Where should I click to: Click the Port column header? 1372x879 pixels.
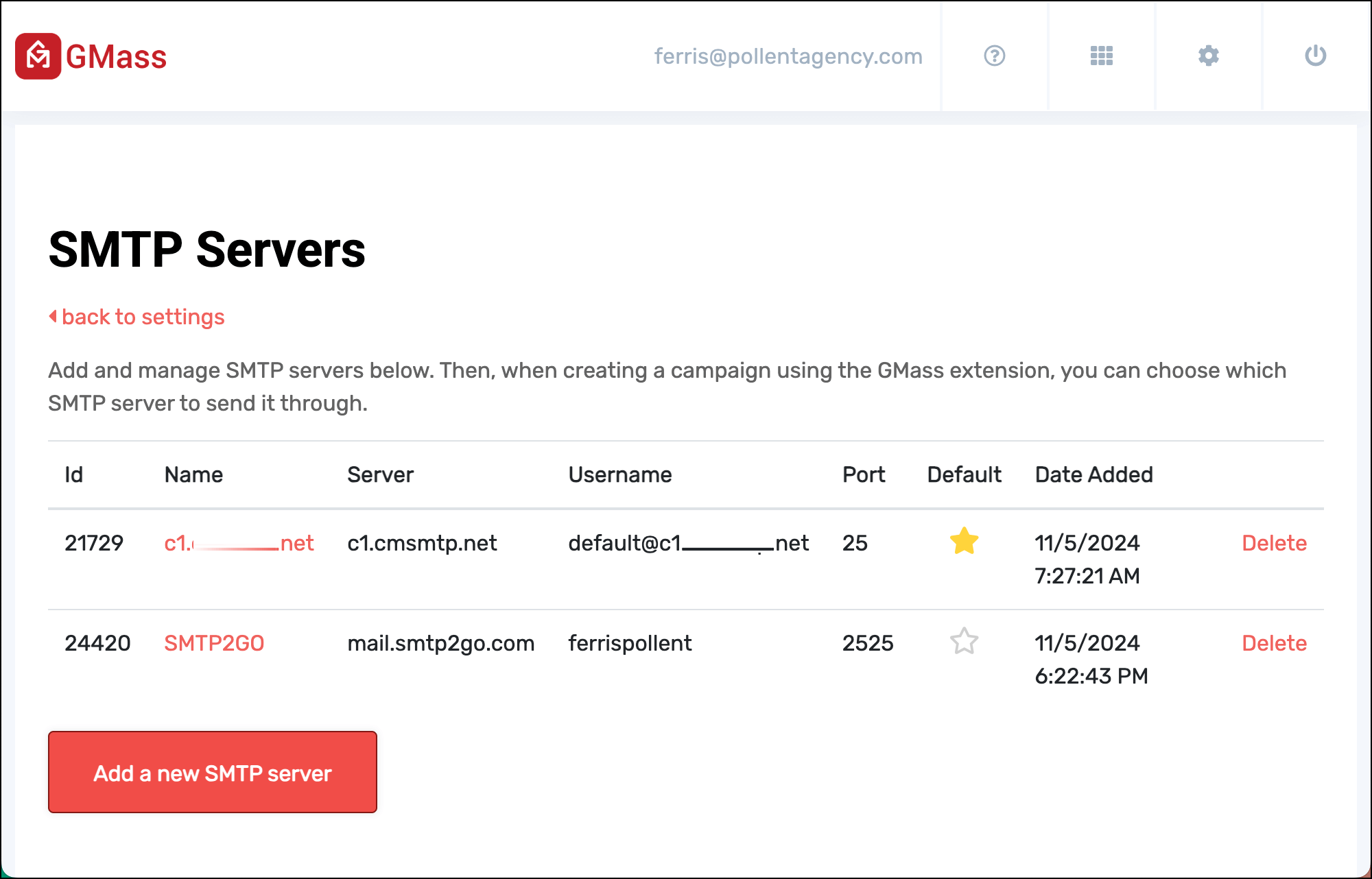click(864, 474)
